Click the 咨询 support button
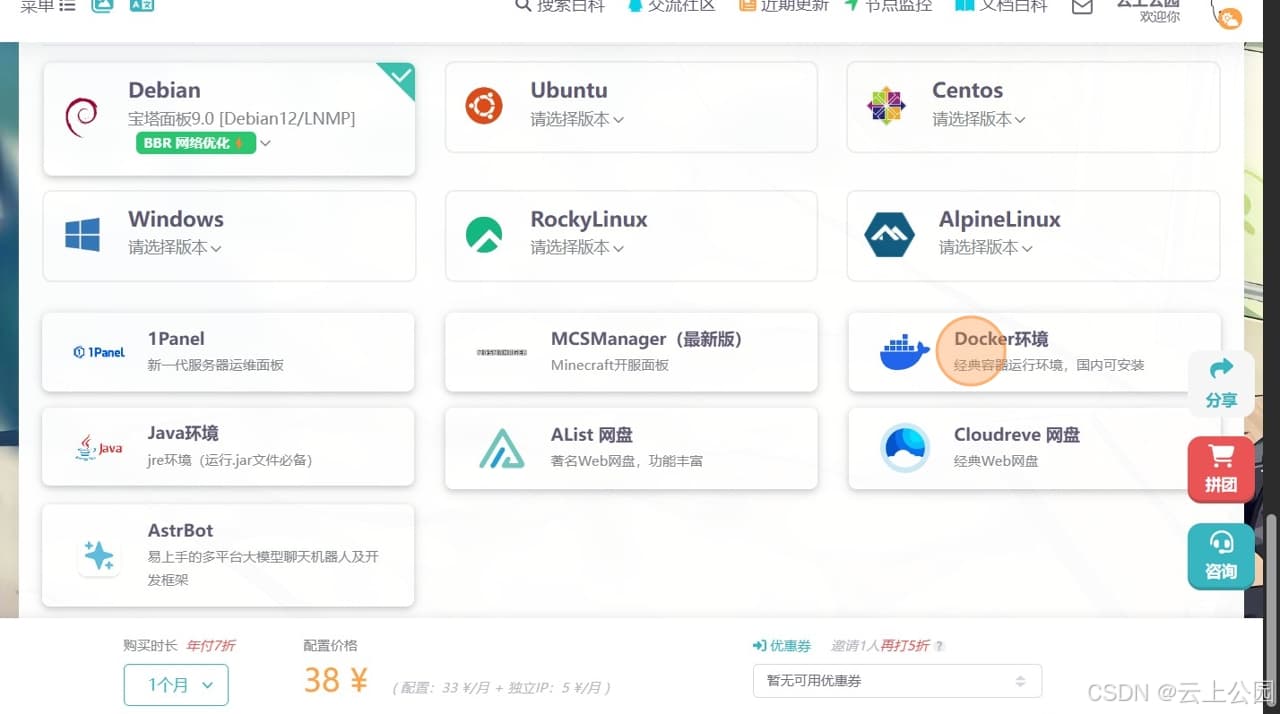 pyautogui.click(x=1221, y=556)
